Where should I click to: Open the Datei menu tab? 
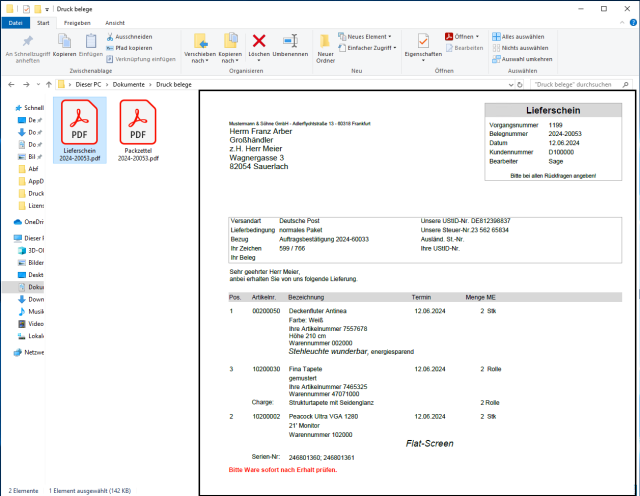click(x=14, y=22)
